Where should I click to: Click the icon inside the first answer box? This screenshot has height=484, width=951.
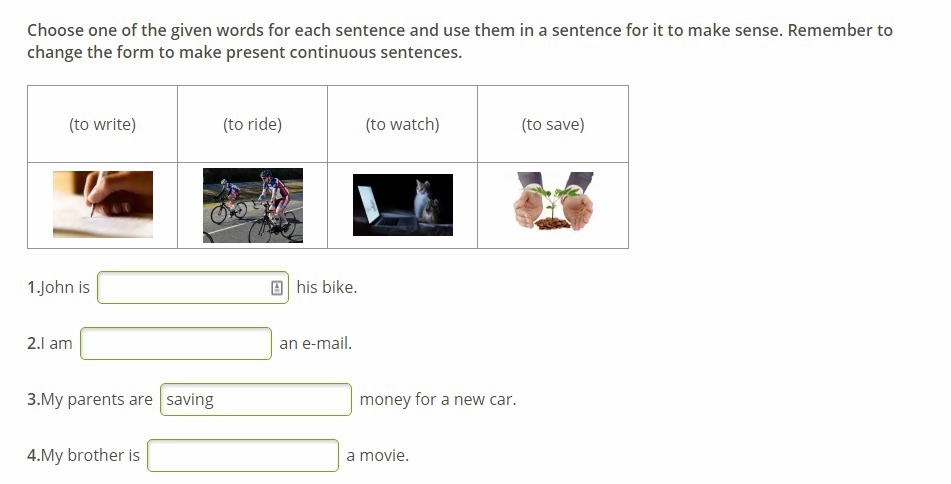coord(277,288)
